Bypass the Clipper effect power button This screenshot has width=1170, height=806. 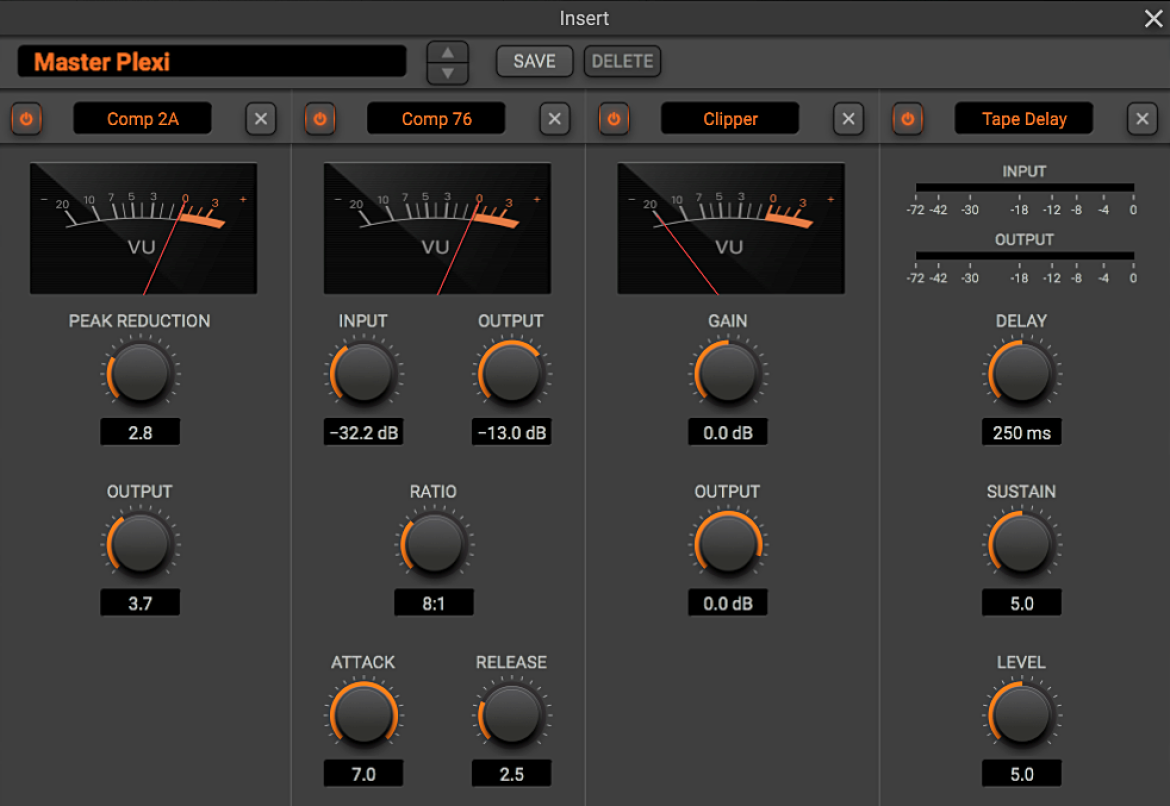[614, 119]
